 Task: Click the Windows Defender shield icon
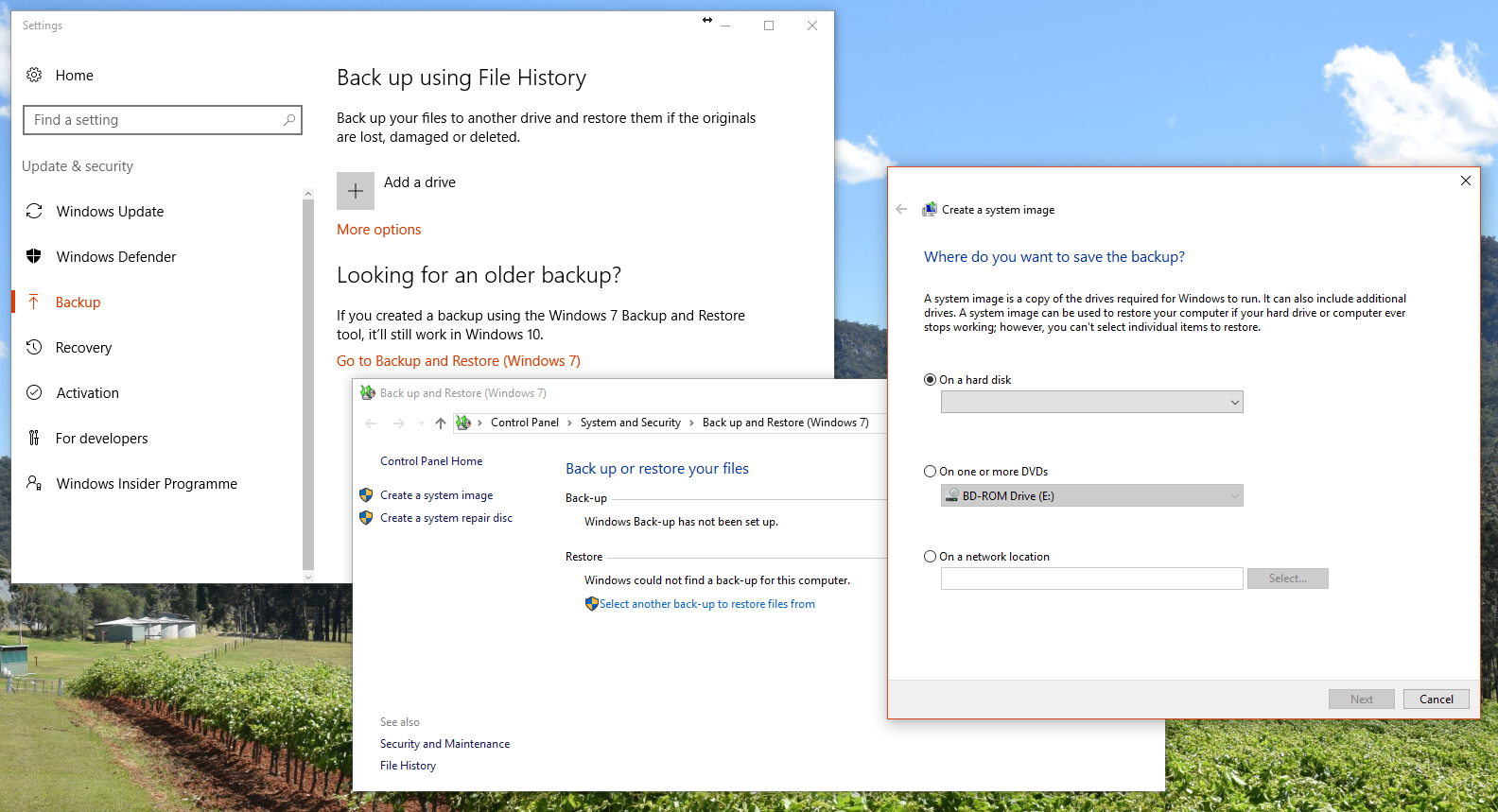click(x=34, y=256)
